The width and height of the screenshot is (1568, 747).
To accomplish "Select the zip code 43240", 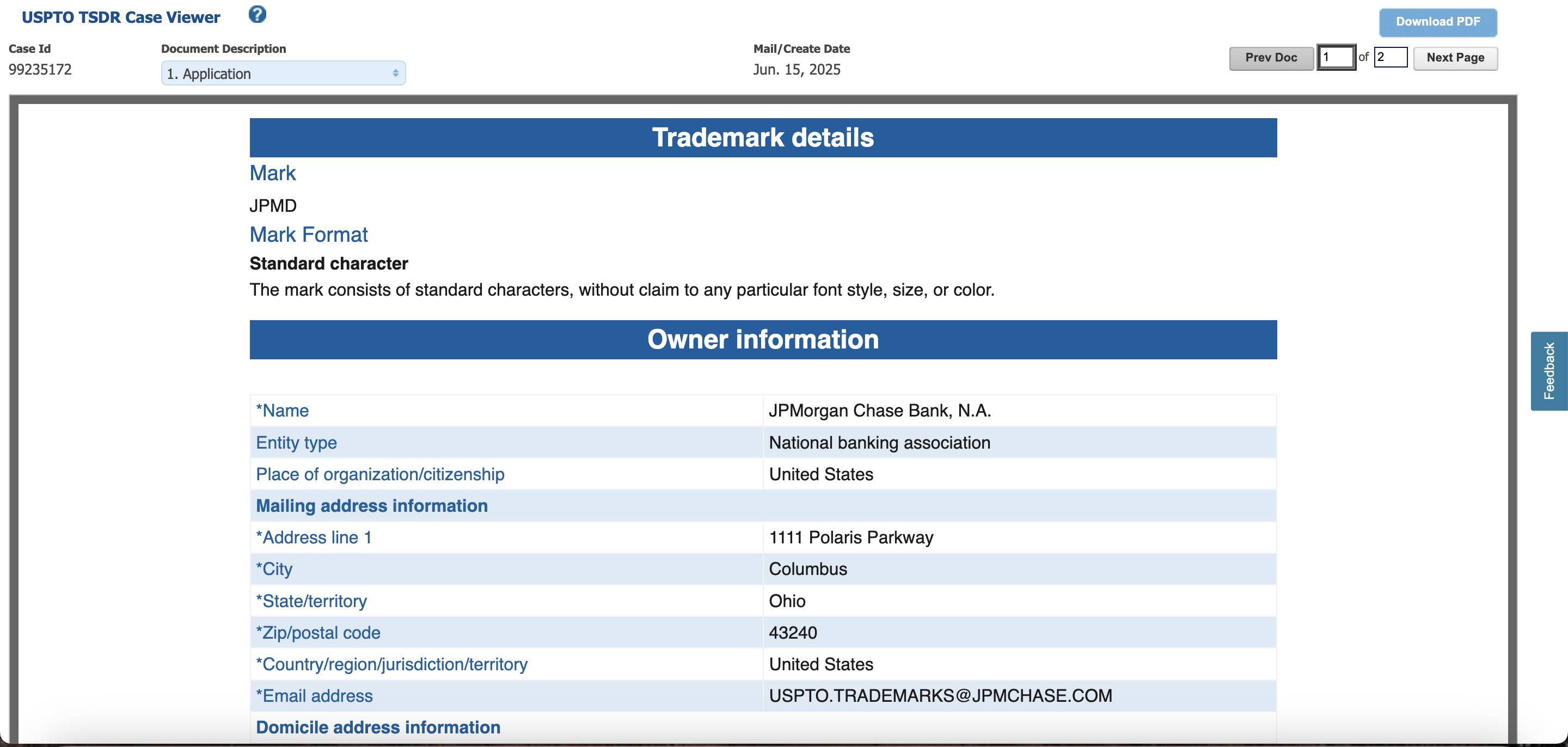I will pos(793,633).
